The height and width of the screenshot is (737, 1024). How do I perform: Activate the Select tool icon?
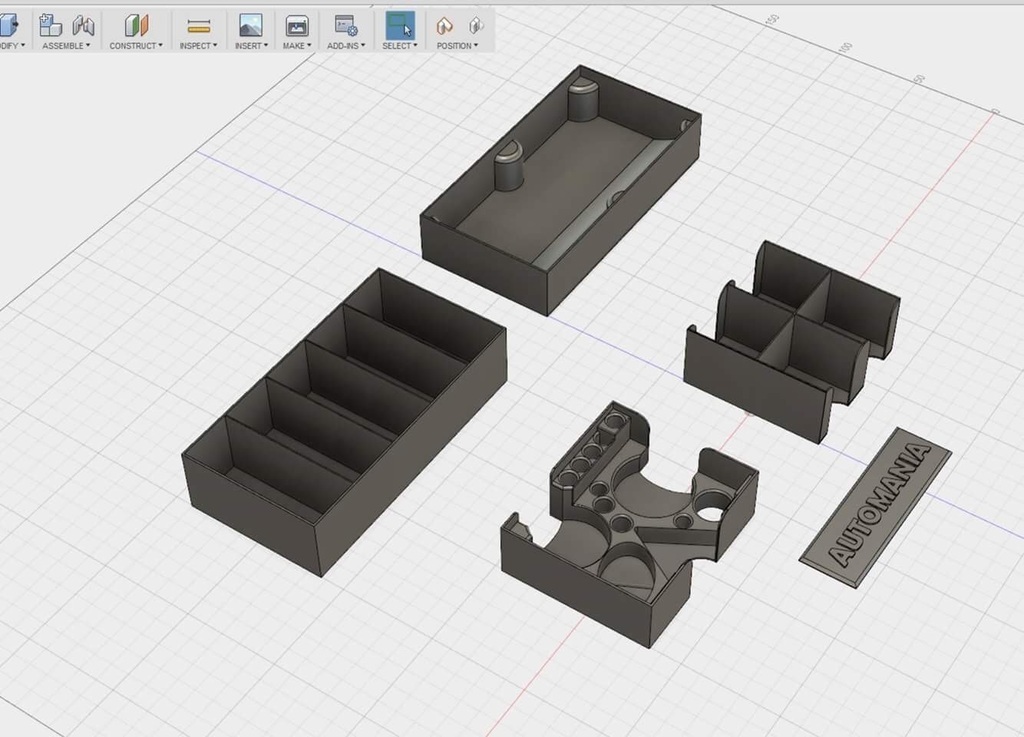pos(400,25)
